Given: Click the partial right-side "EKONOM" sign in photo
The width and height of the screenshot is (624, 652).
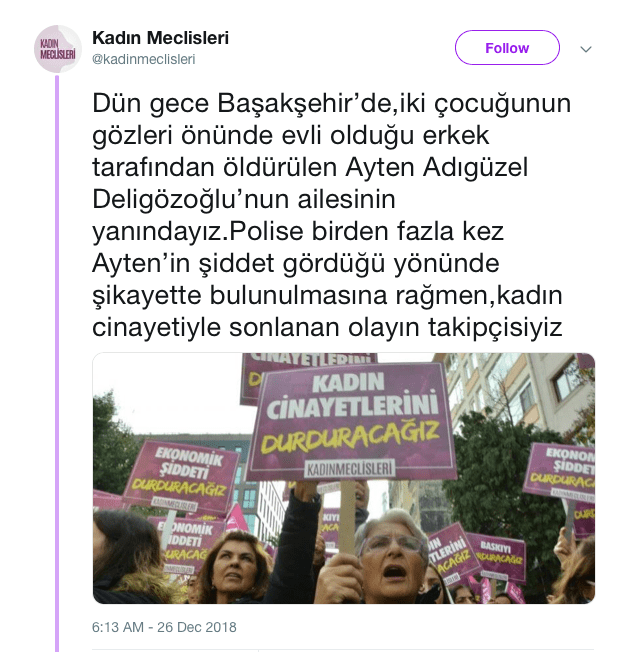Looking at the screenshot, I should coord(559,470).
